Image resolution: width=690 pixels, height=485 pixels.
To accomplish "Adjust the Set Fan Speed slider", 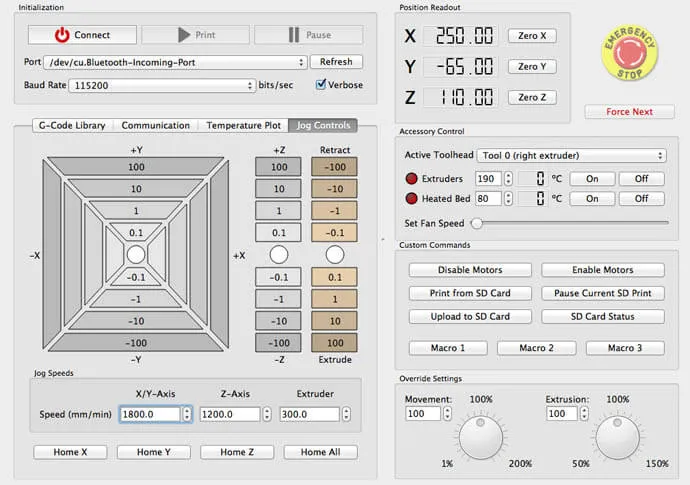I will point(477,223).
